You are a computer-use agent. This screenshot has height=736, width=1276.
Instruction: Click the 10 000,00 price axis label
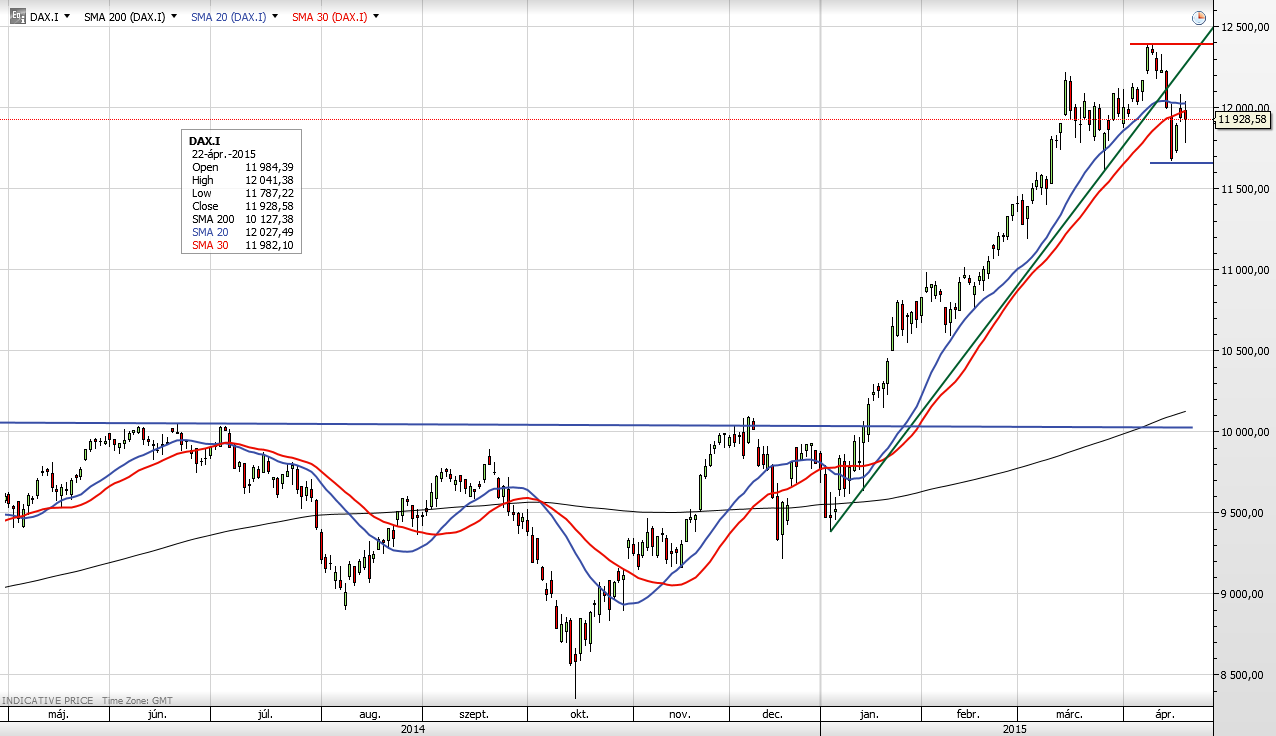click(1244, 432)
